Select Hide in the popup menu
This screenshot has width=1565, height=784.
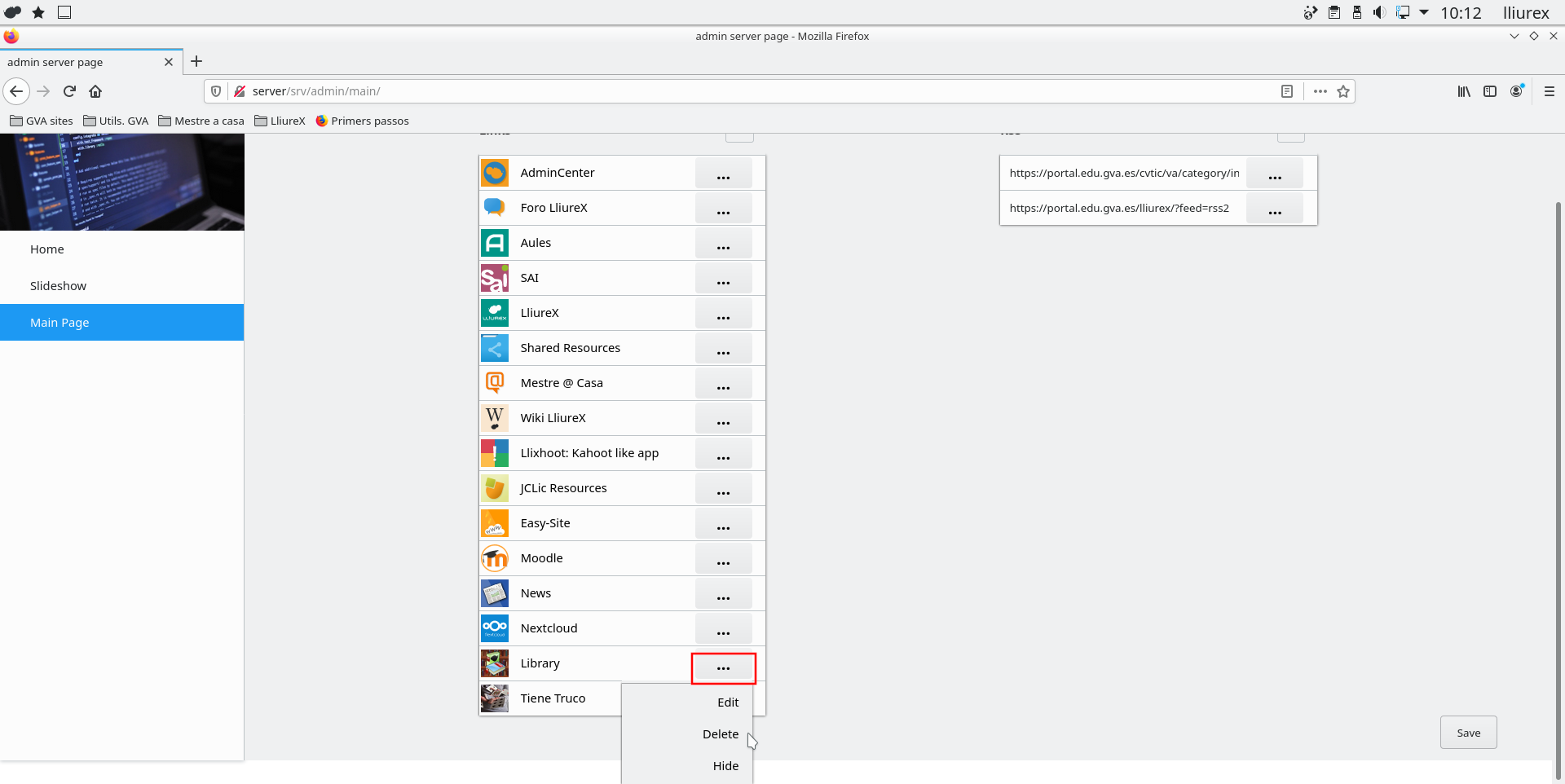coord(725,766)
